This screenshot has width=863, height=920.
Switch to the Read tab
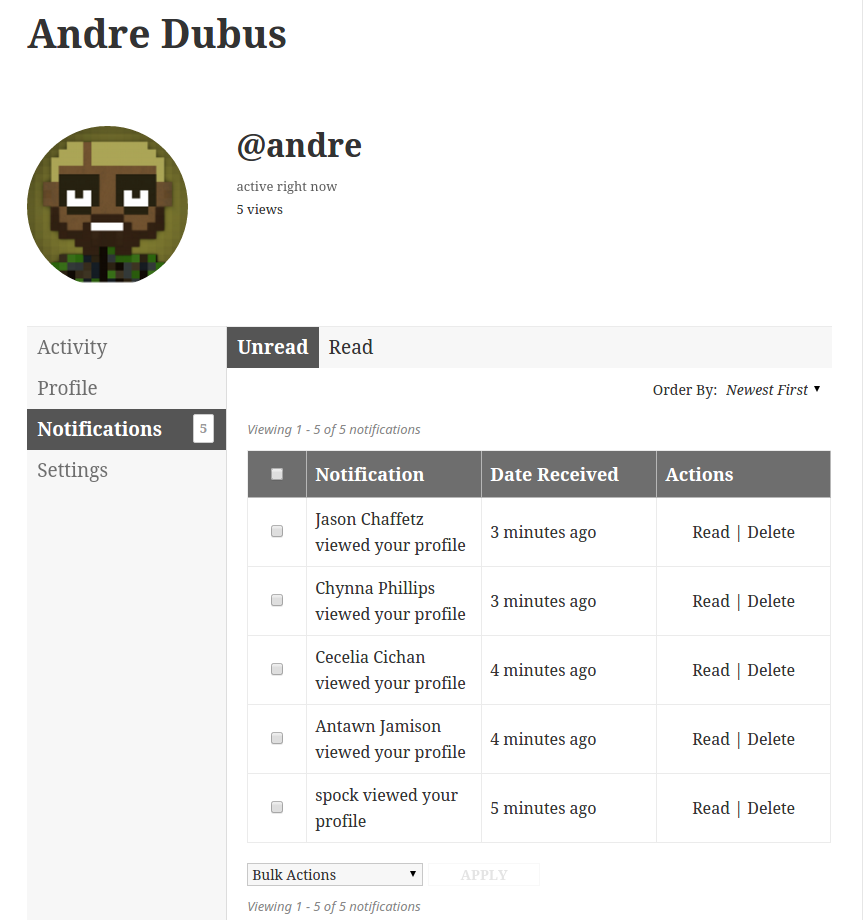(x=351, y=347)
